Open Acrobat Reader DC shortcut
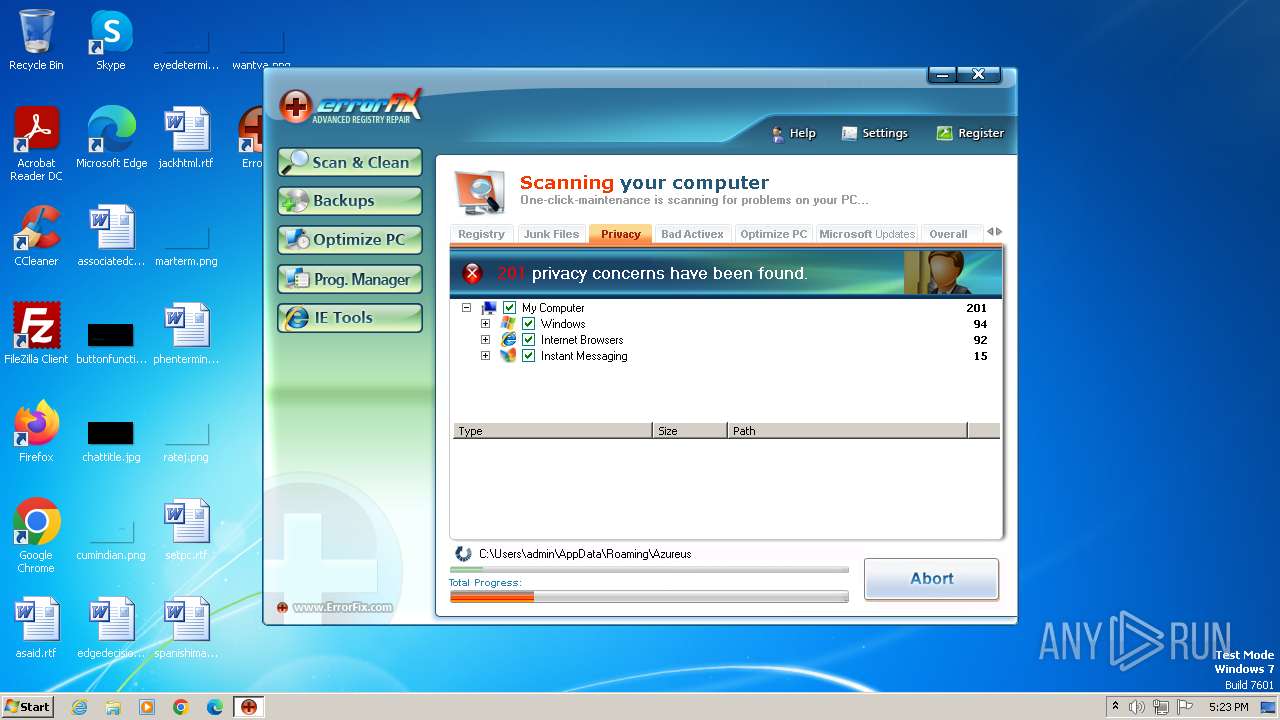Screen dimensions: 1280x720 [x=36, y=144]
